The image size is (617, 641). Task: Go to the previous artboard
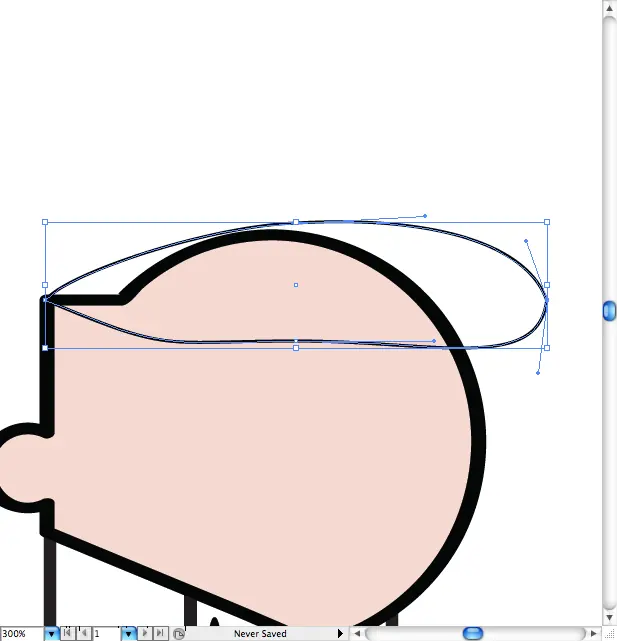(83, 633)
